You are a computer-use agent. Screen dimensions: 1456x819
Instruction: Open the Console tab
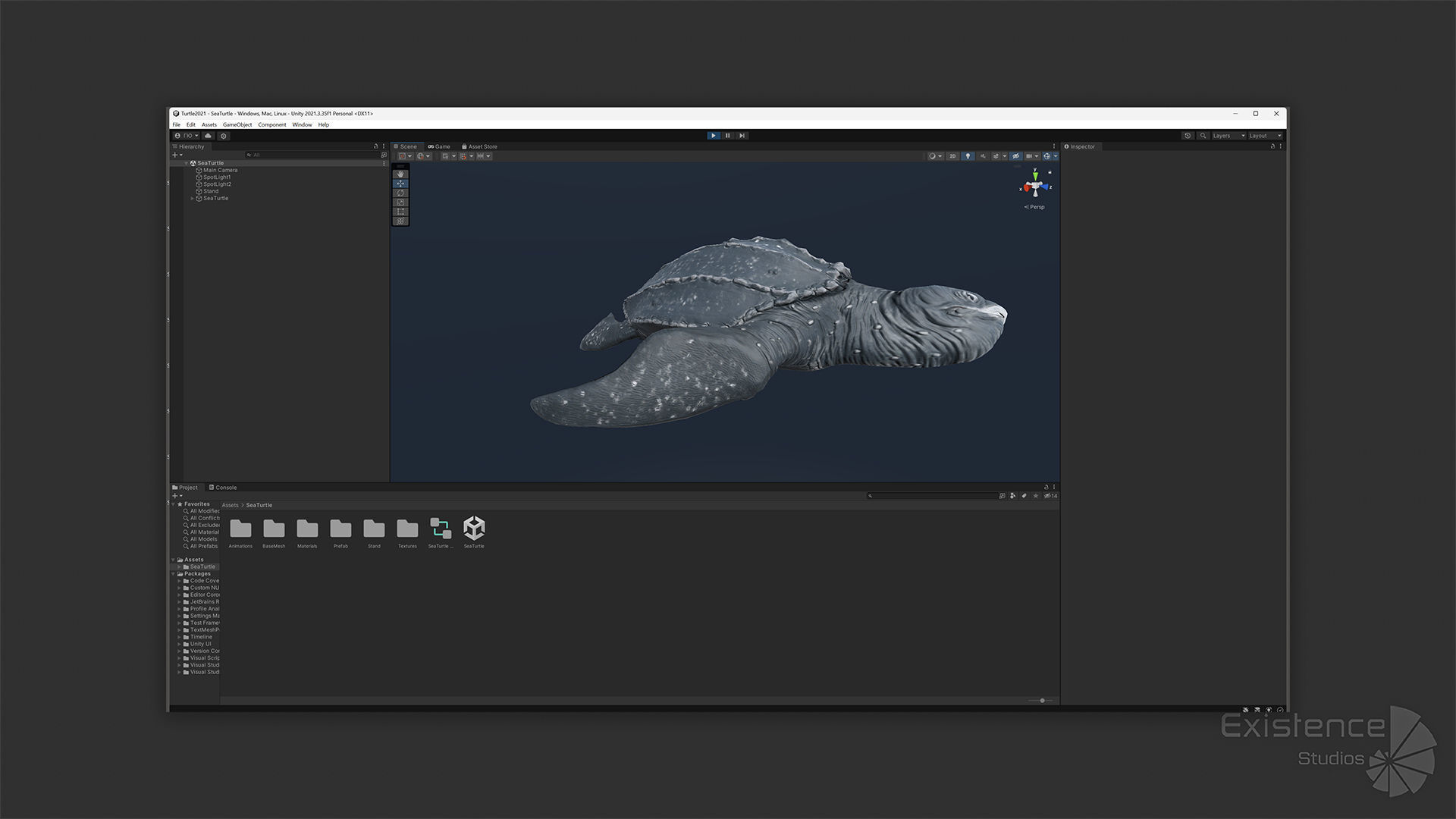[x=223, y=488]
